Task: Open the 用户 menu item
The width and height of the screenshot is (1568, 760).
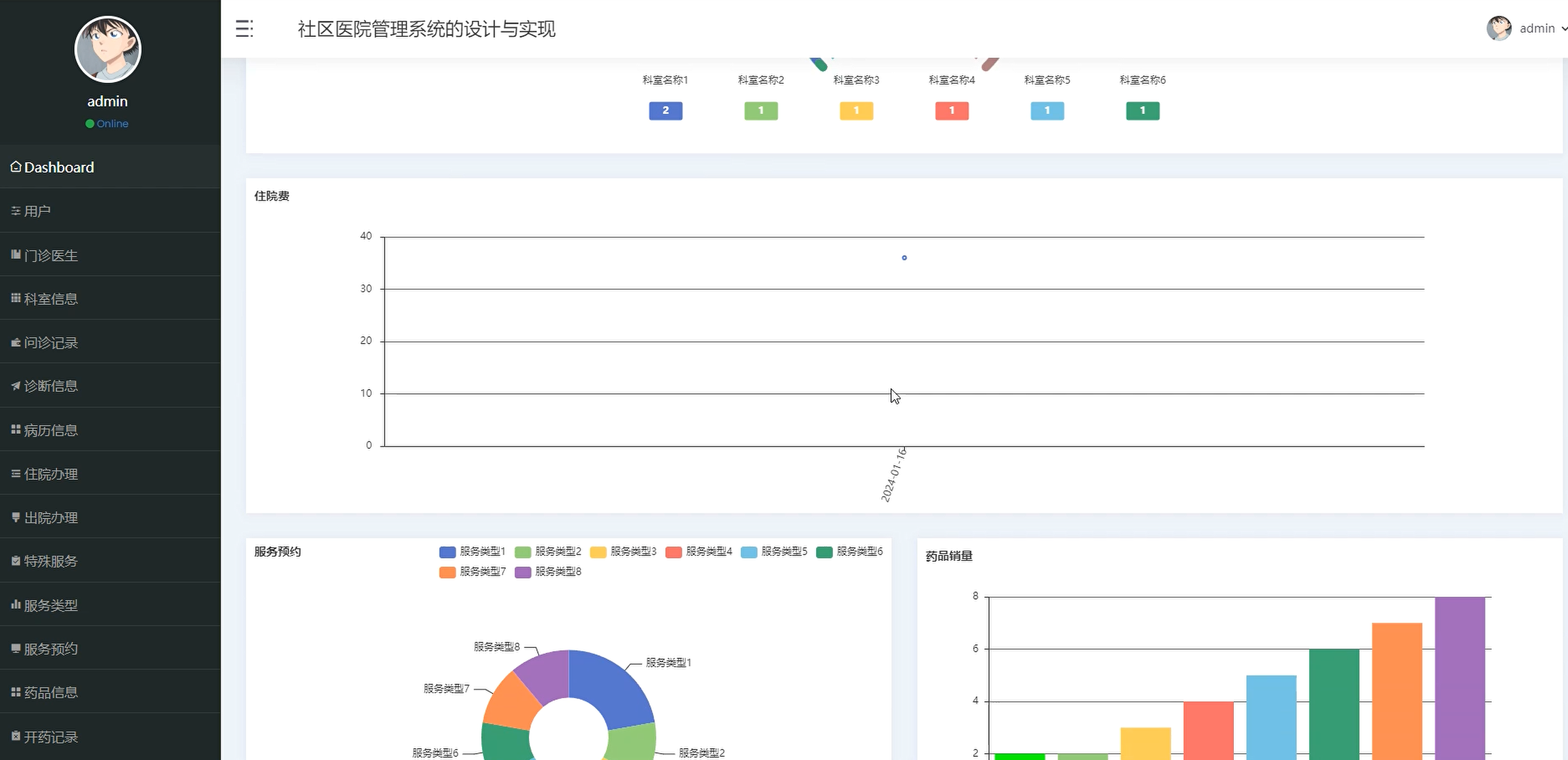Action: point(110,211)
